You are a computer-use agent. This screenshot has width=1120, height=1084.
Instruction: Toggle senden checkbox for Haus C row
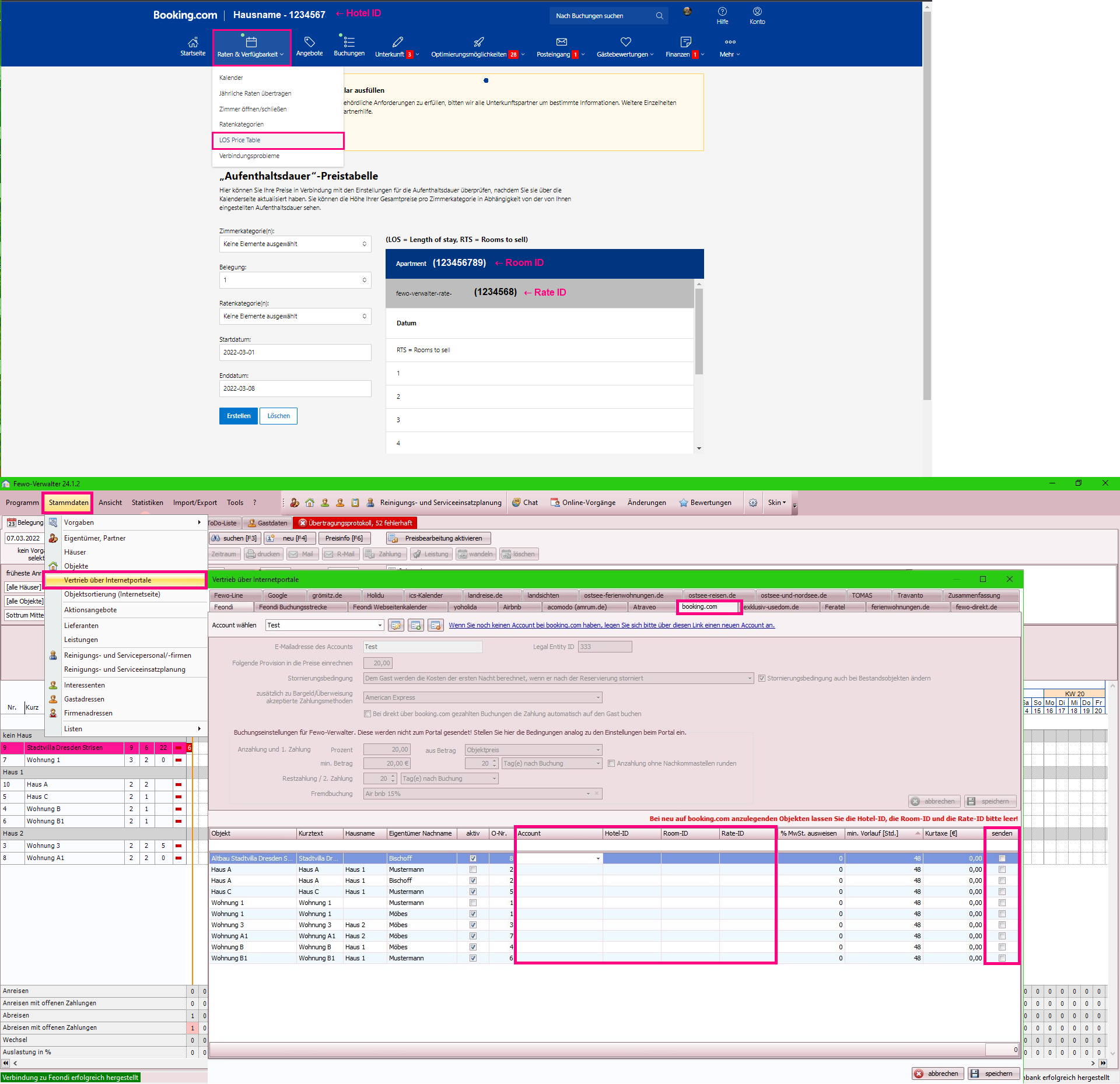1002,892
